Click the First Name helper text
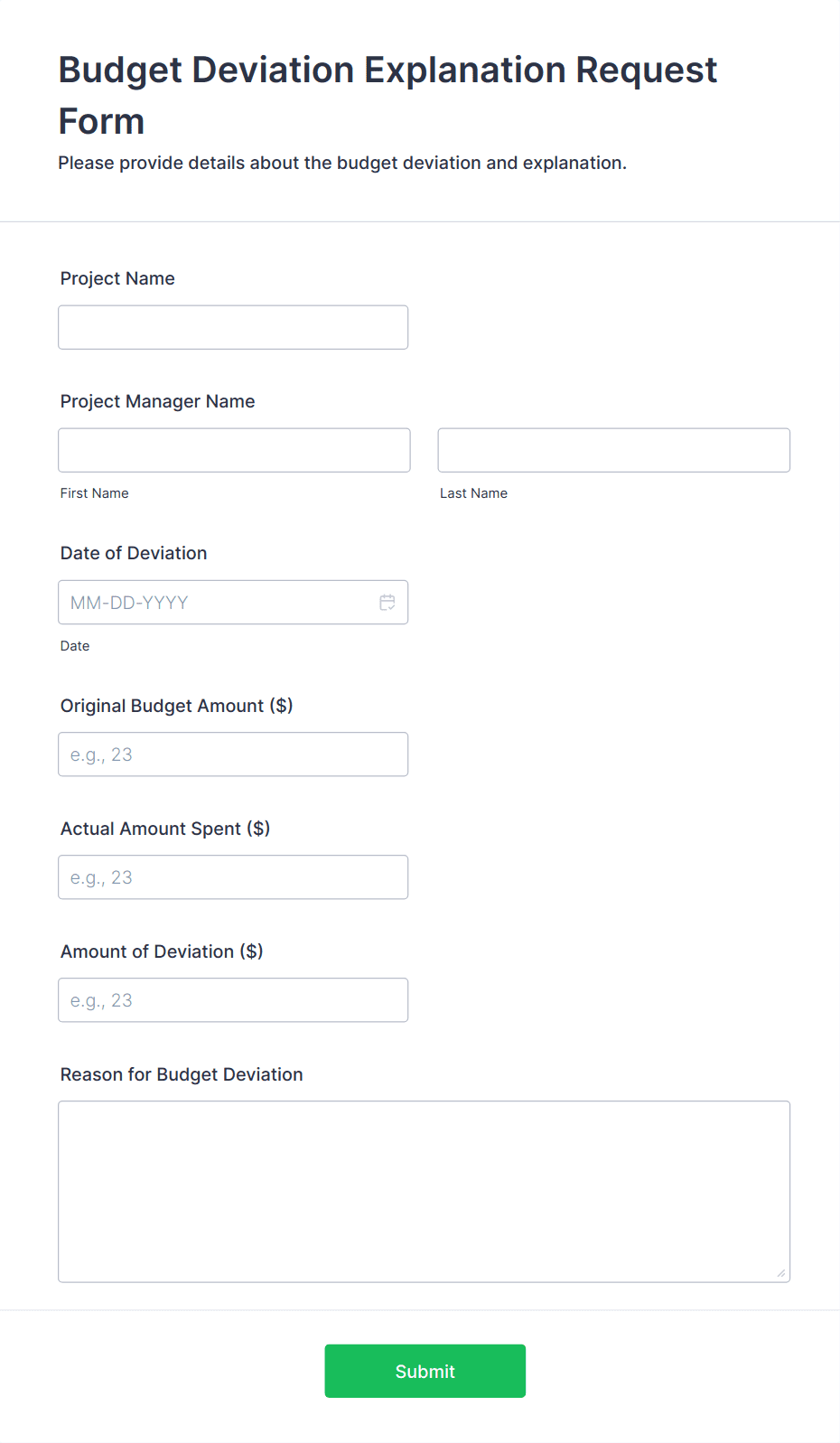840x1443 pixels. pyautogui.click(x=94, y=493)
